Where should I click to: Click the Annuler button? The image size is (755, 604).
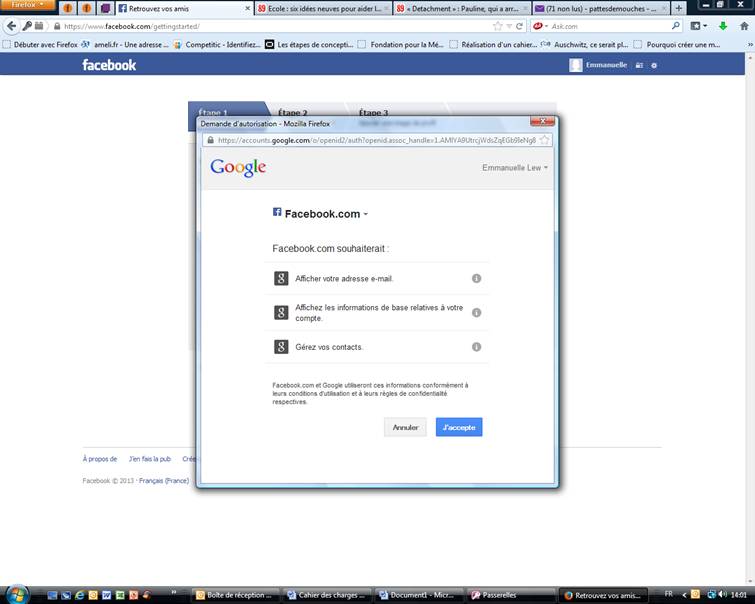pyautogui.click(x=405, y=427)
